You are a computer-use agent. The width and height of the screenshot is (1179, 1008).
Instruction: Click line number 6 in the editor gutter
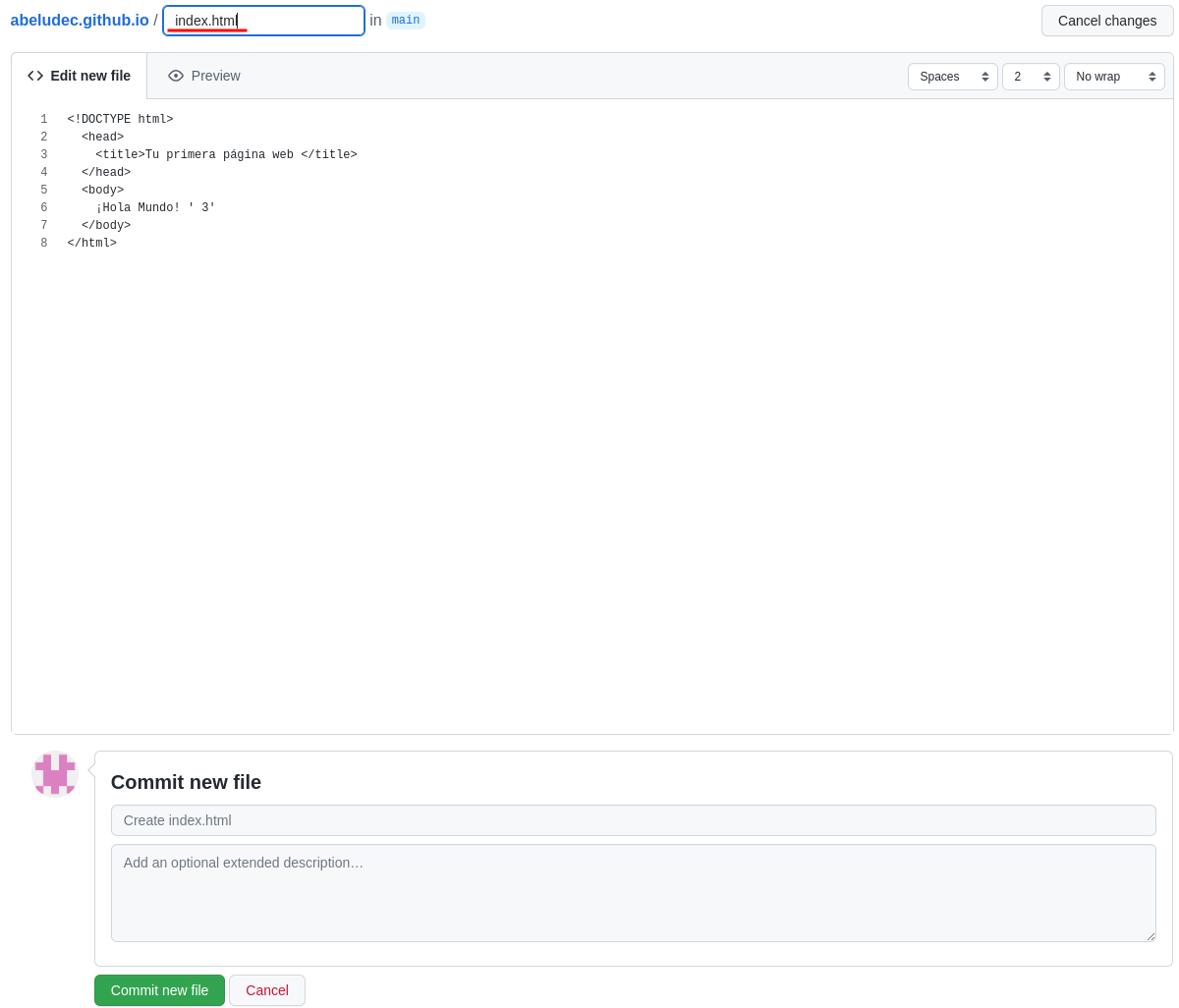pyautogui.click(x=43, y=207)
